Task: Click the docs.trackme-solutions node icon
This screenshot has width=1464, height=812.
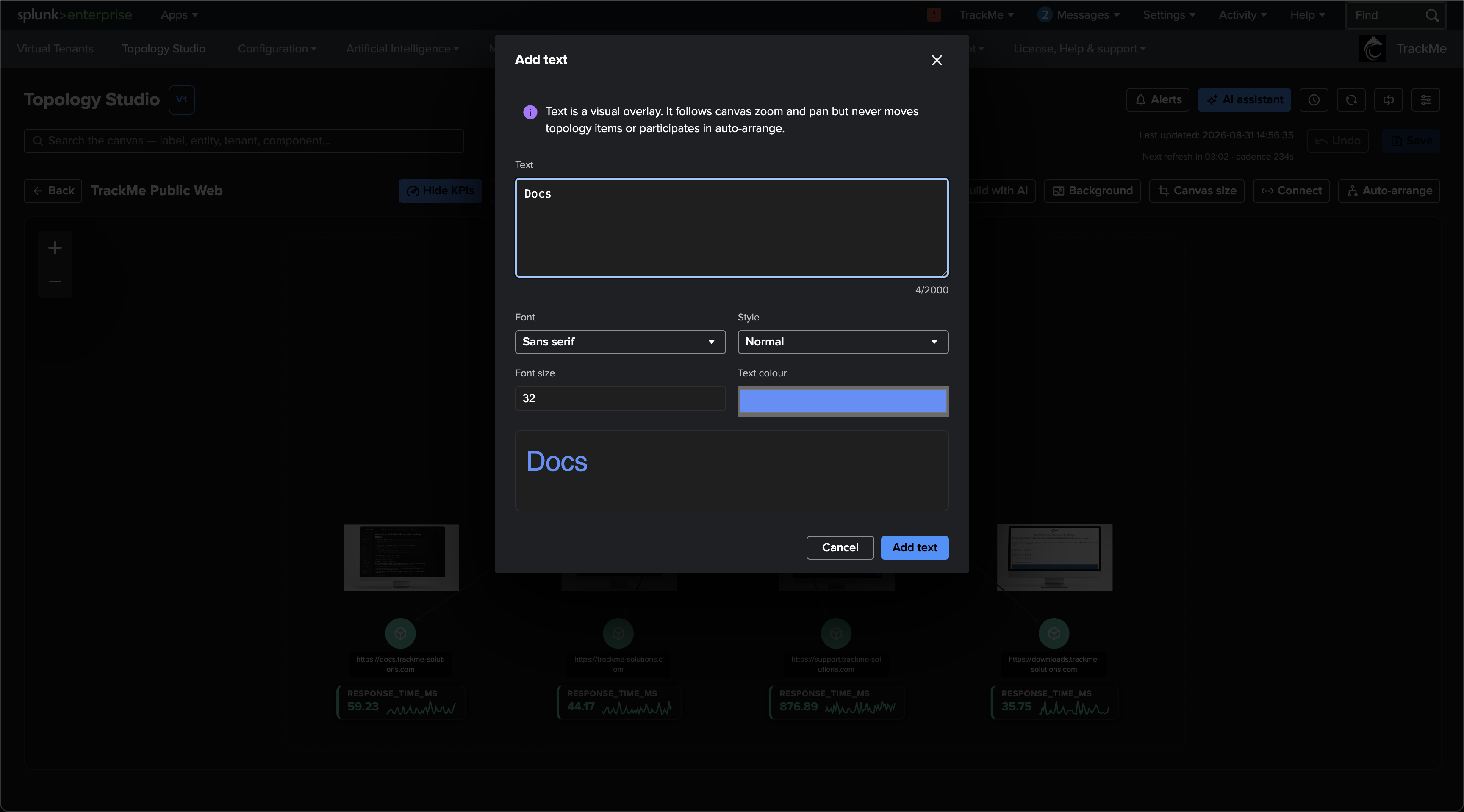Action: [400, 633]
